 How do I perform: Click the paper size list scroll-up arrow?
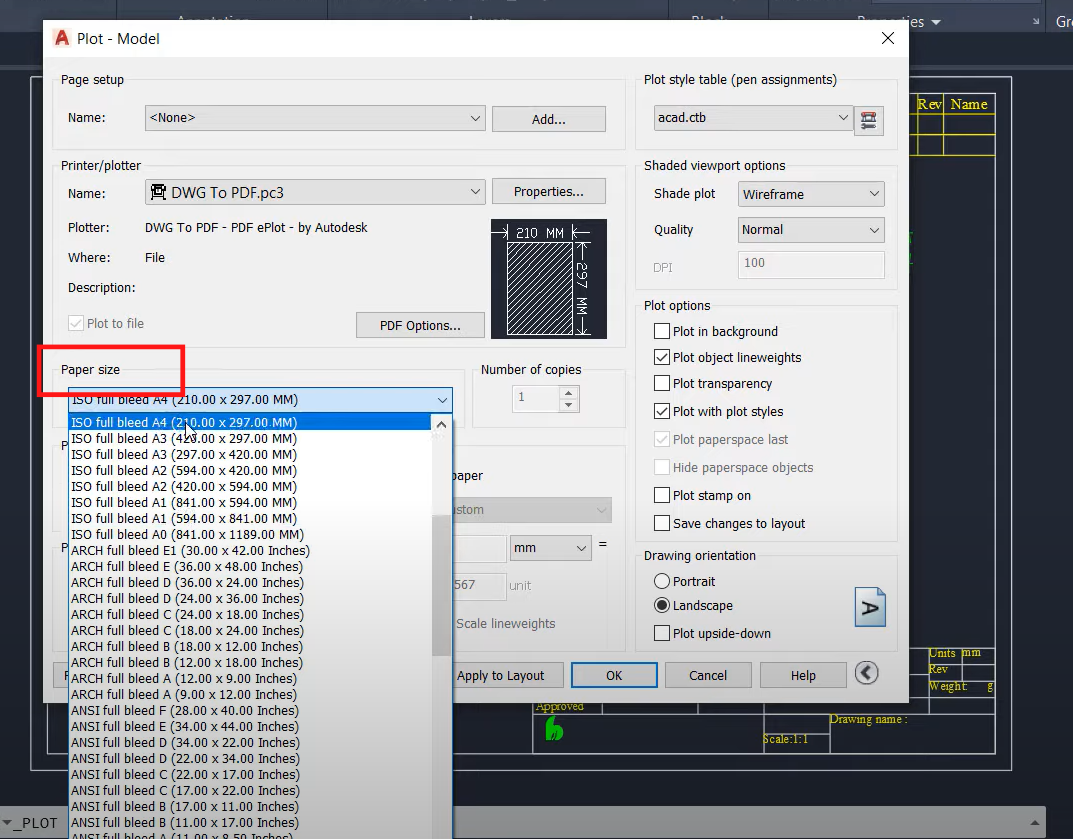441,425
